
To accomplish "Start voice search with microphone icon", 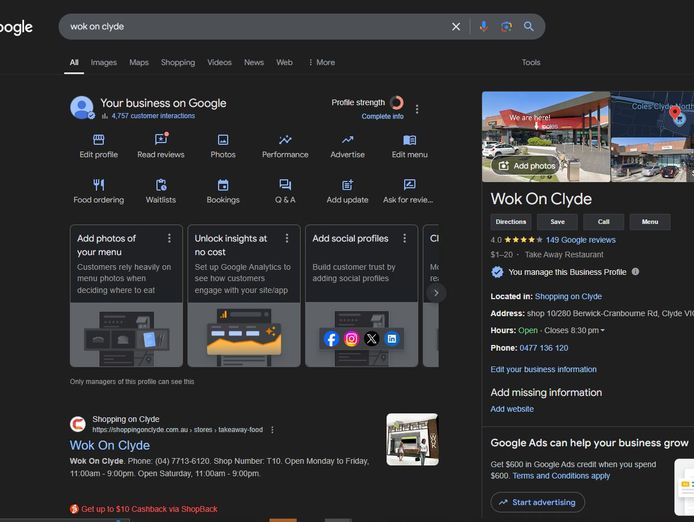I will (x=484, y=27).
